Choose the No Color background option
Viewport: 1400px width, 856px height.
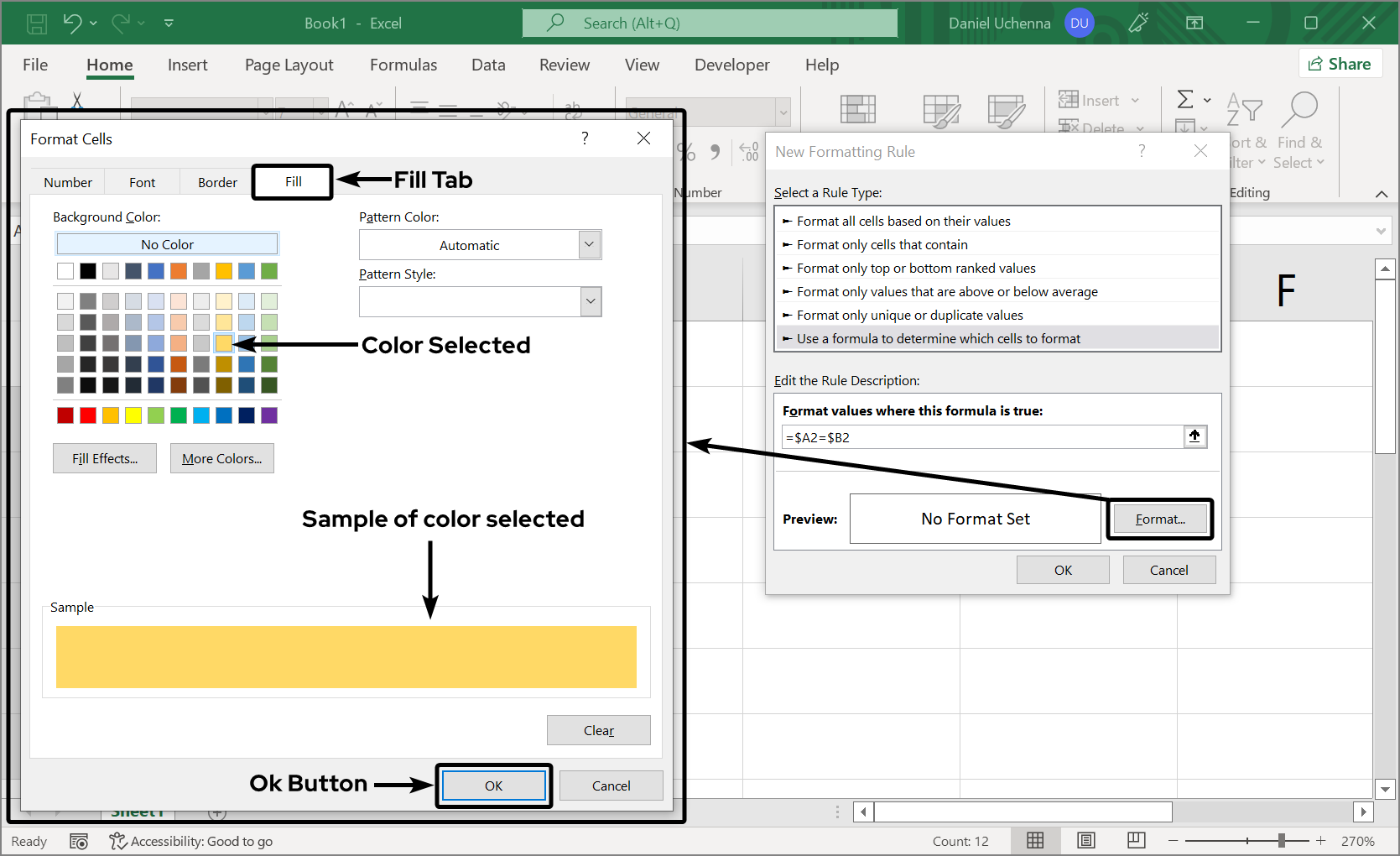click(x=167, y=244)
